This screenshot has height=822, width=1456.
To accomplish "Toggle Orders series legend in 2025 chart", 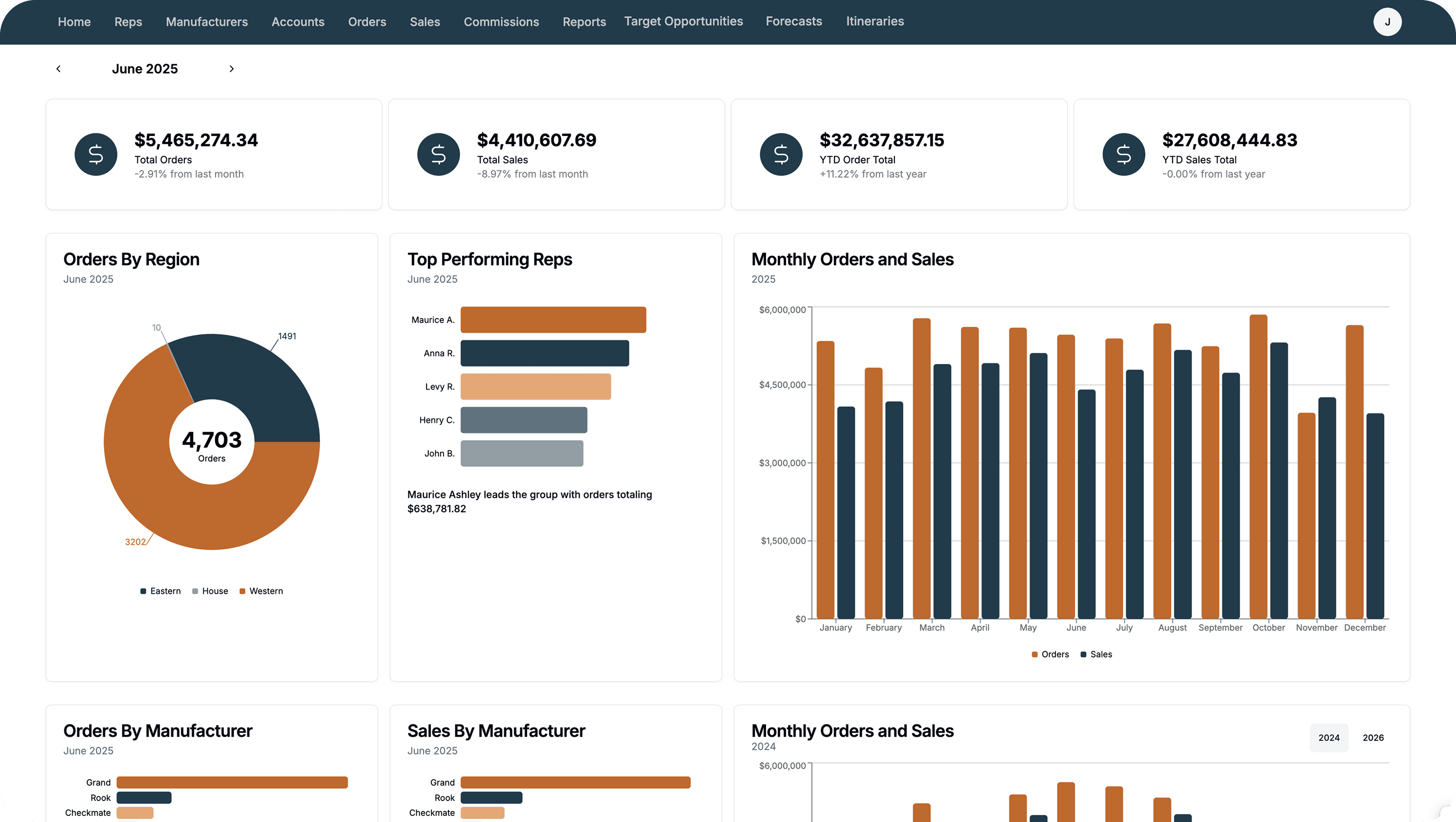I will point(1050,654).
